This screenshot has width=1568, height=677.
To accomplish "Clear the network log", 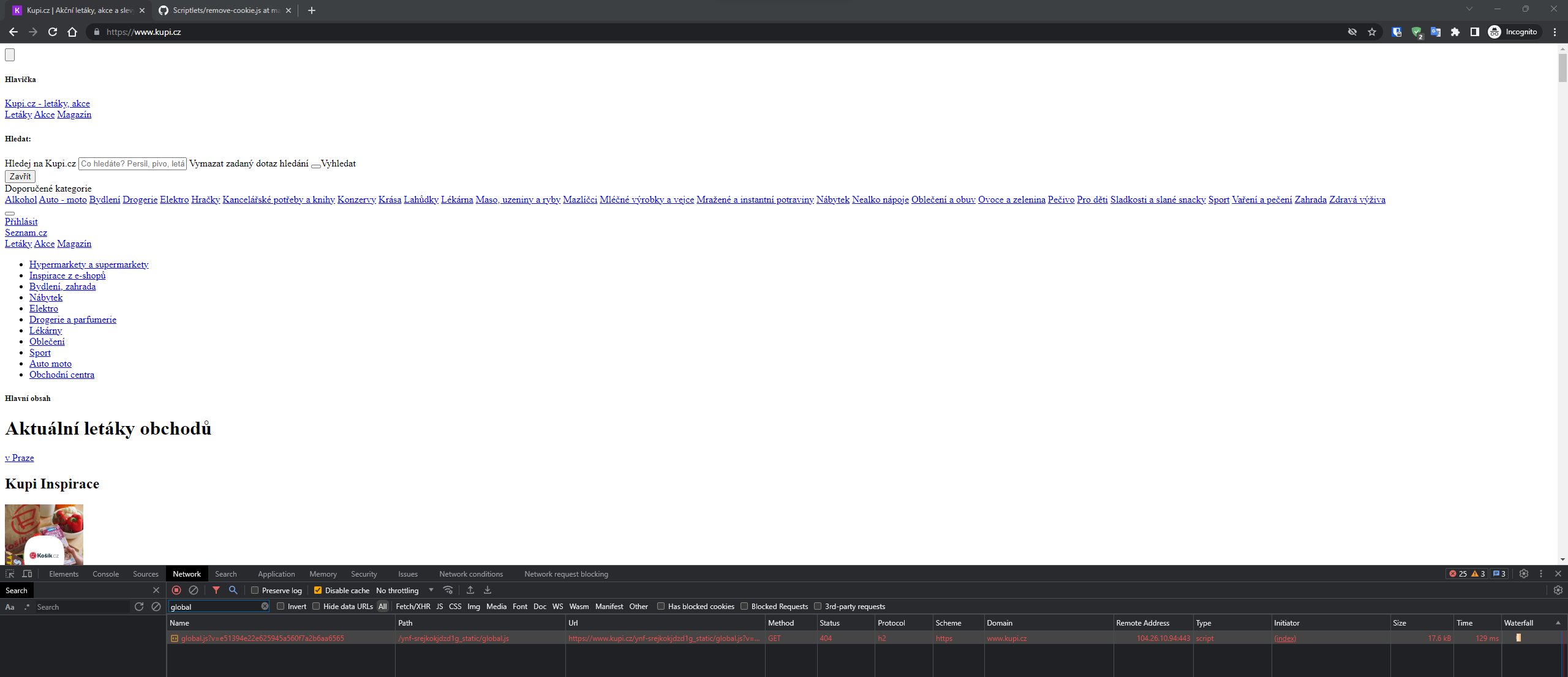I will [x=194, y=590].
